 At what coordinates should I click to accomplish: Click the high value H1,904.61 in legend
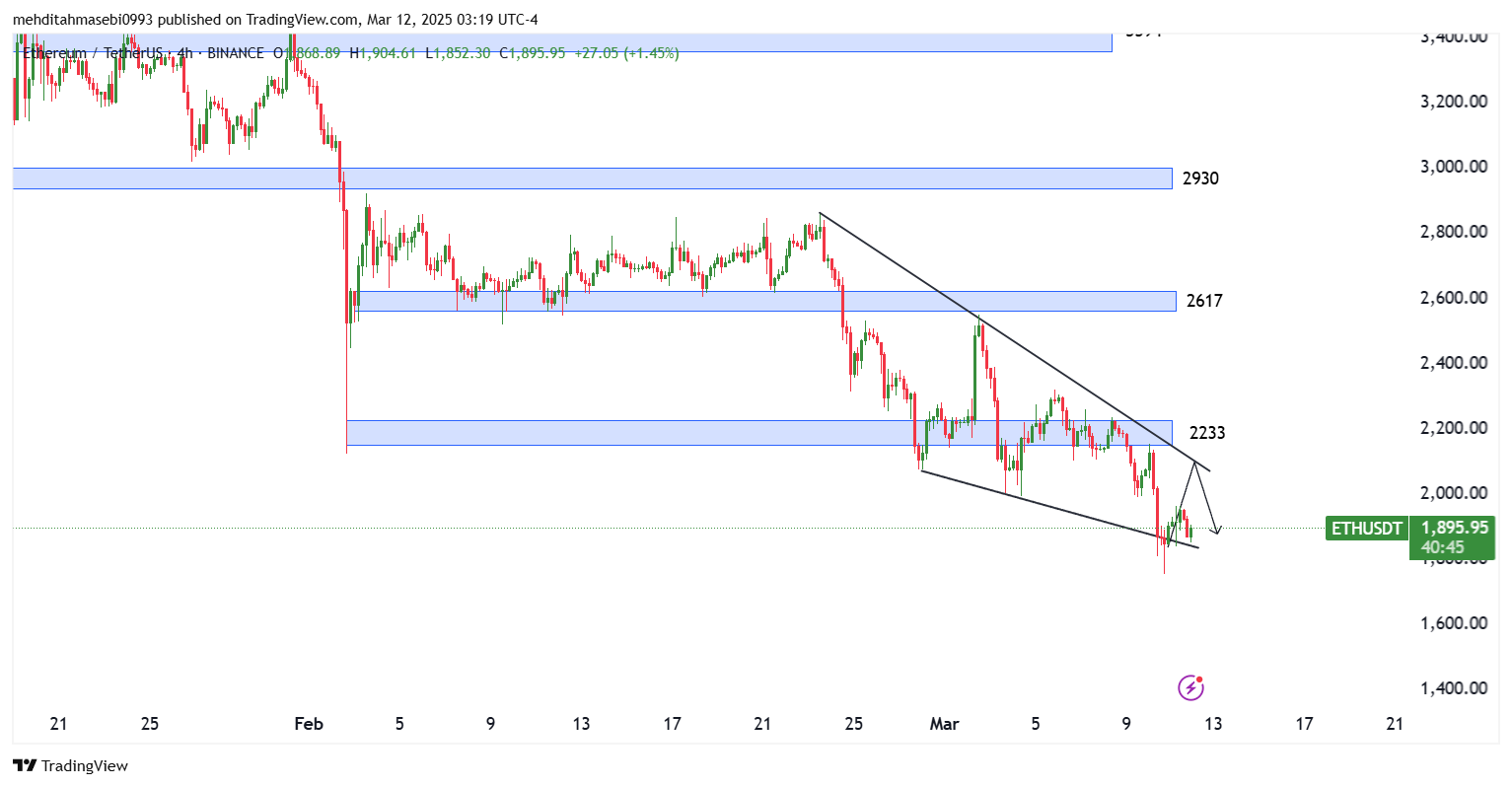pyautogui.click(x=384, y=53)
